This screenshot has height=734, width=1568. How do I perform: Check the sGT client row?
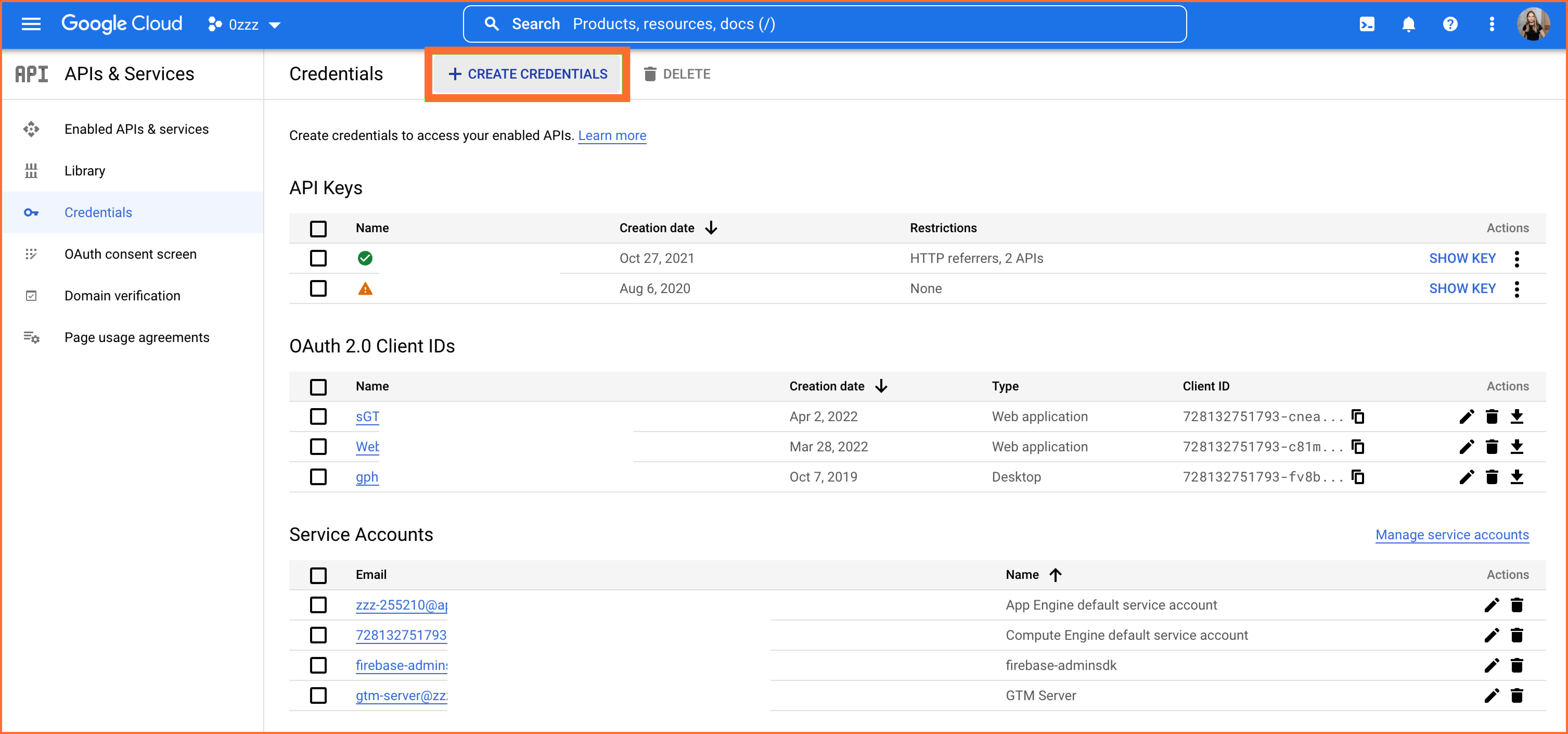point(318,417)
